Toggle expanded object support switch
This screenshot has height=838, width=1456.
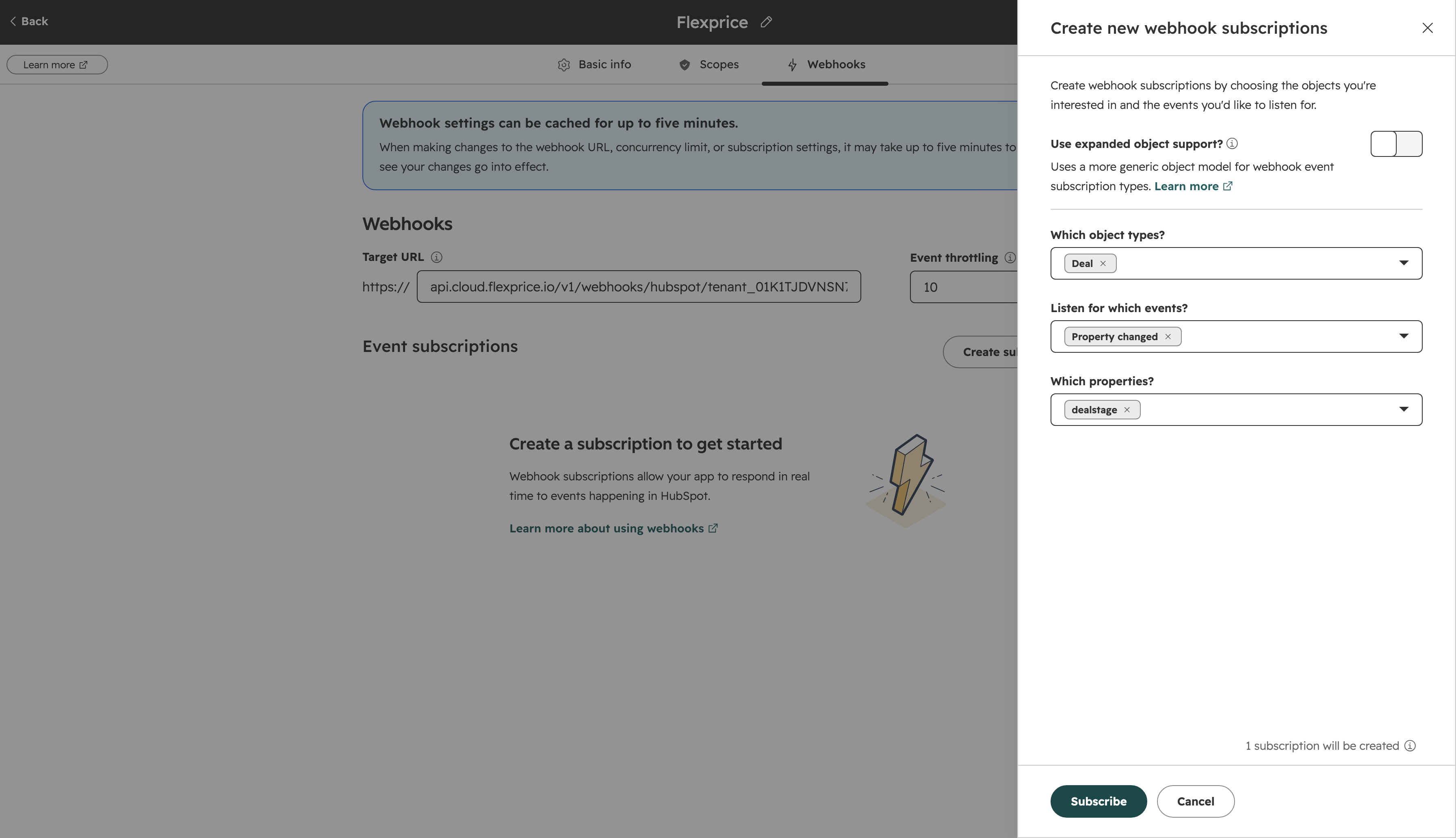click(1396, 144)
